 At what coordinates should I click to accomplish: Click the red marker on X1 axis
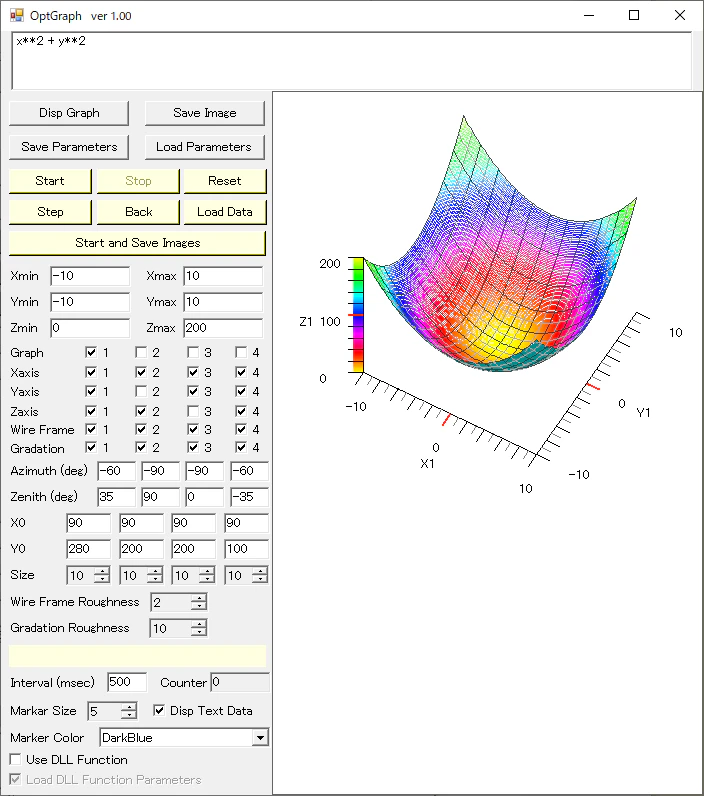click(x=446, y=420)
